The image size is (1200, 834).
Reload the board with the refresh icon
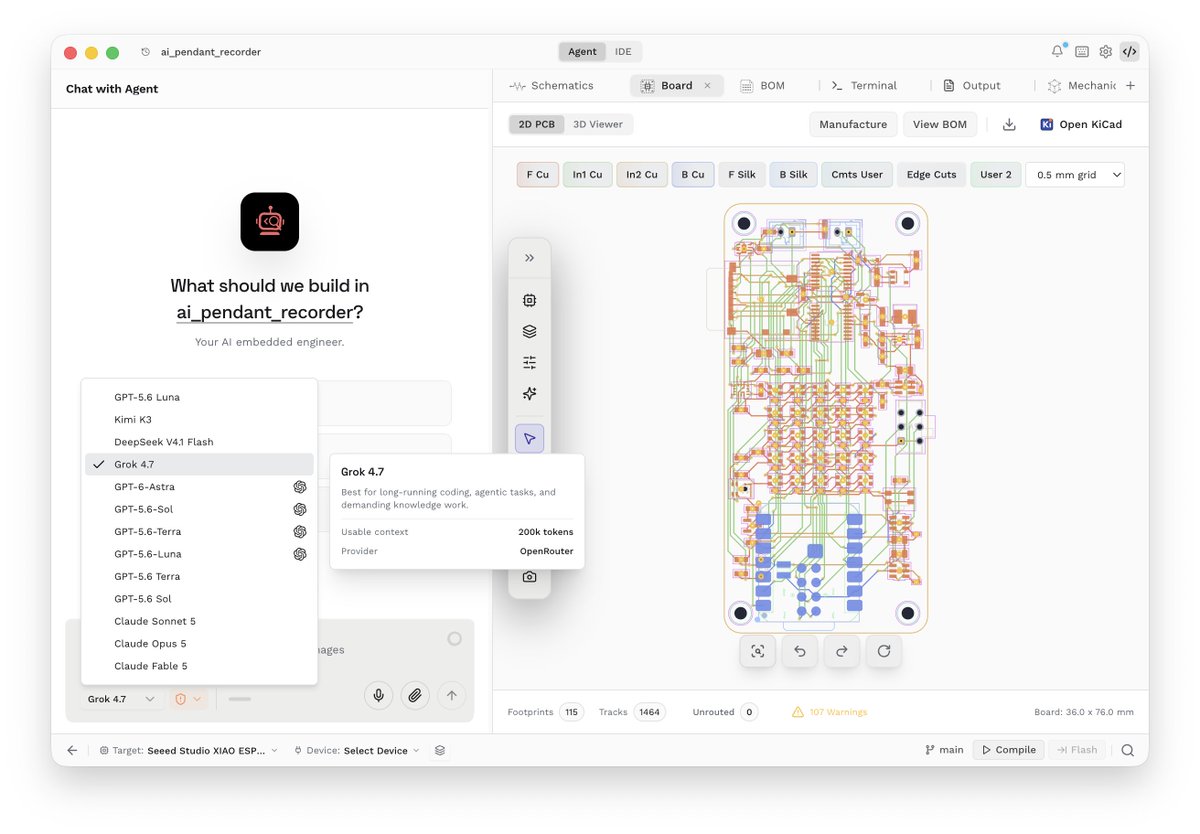point(884,651)
